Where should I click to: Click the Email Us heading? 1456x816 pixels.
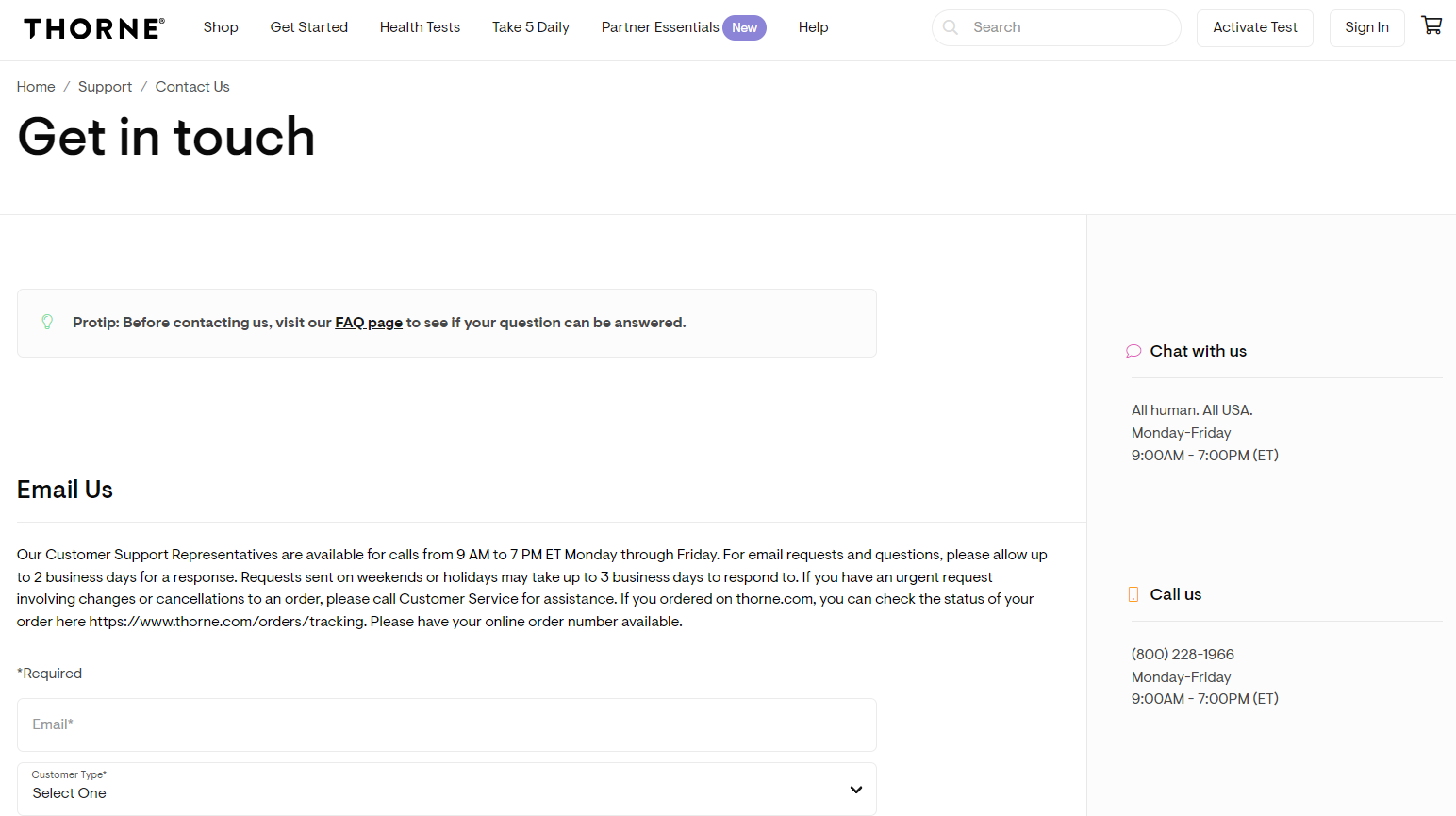[x=65, y=490]
